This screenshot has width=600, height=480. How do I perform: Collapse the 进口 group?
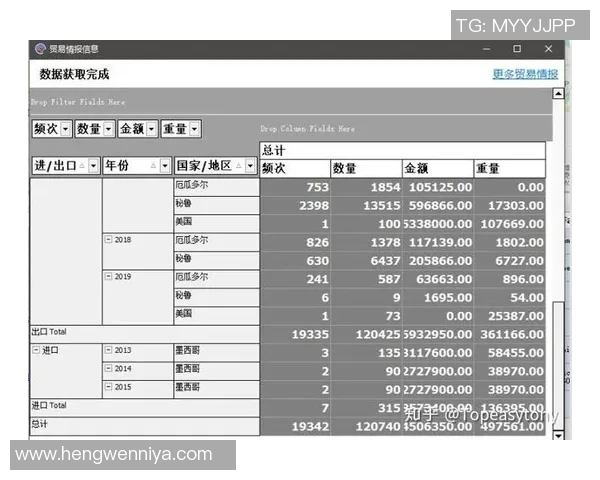(x=36, y=350)
